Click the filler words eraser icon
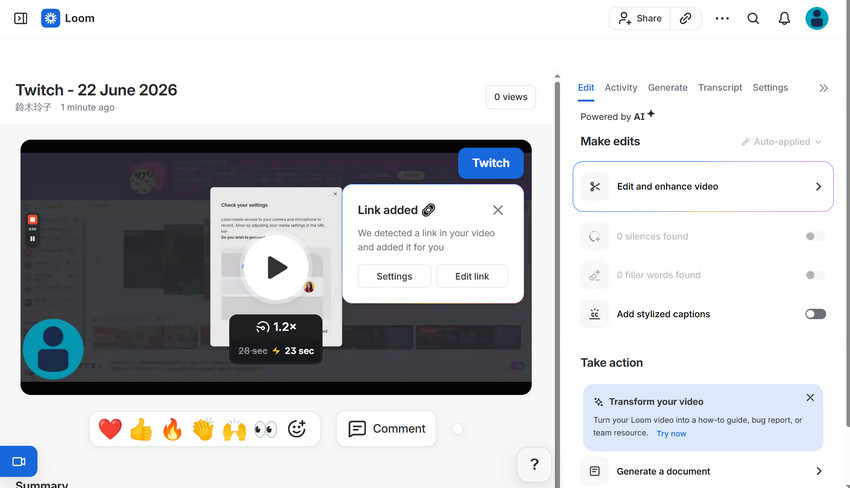The width and height of the screenshot is (850, 488). pyautogui.click(x=595, y=275)
